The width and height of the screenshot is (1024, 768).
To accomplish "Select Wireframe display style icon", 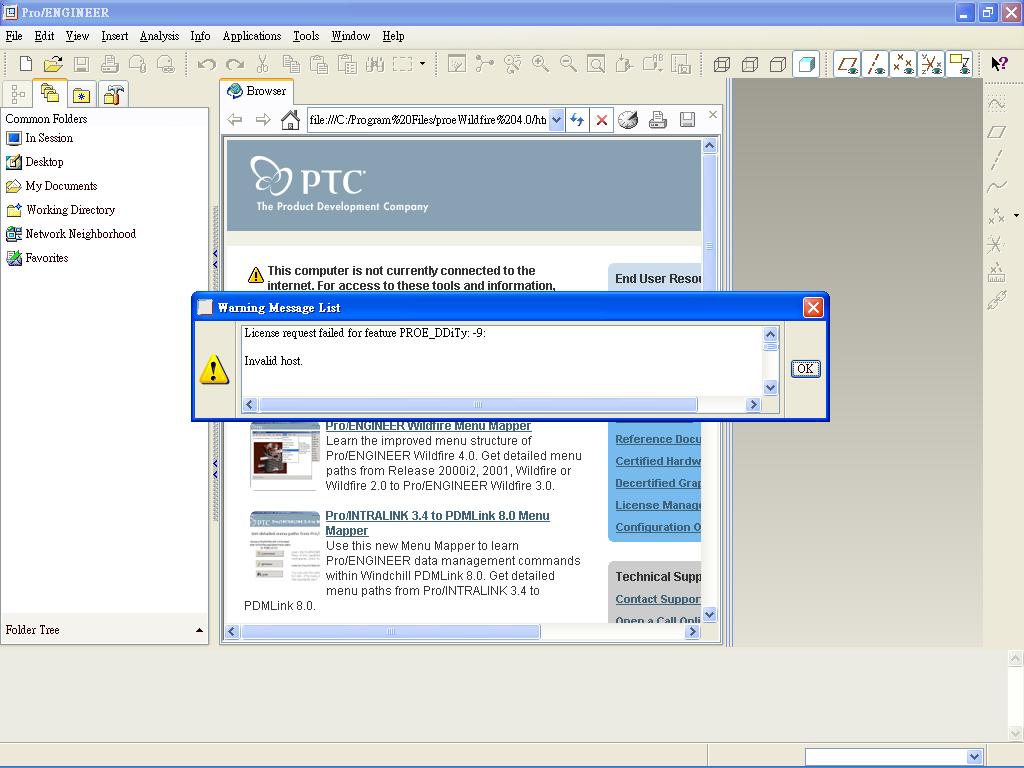I will coord(722,64).
